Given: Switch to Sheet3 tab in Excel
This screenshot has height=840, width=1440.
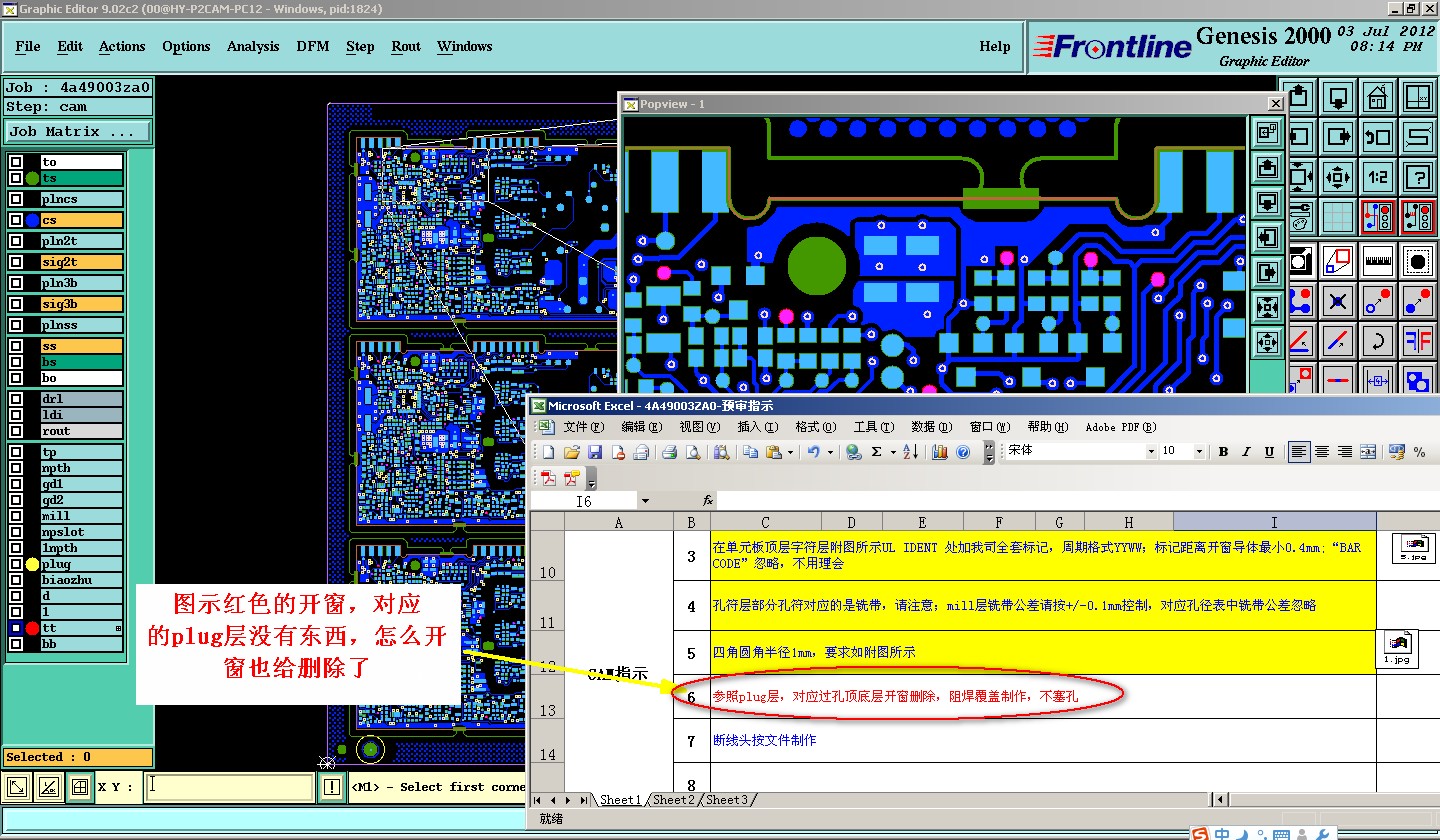Looking at the screenshot, I should tap(726, 800).
